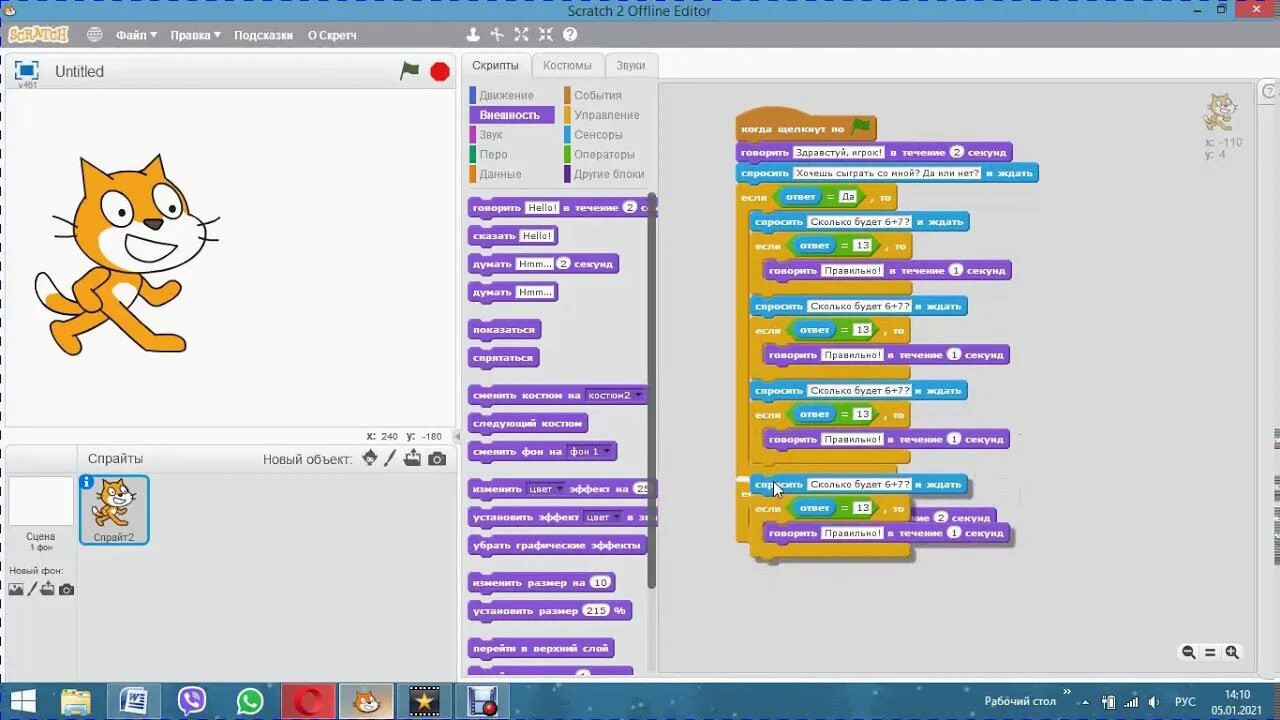Open costume dropdown in сменить костюм block

point(614,395)
